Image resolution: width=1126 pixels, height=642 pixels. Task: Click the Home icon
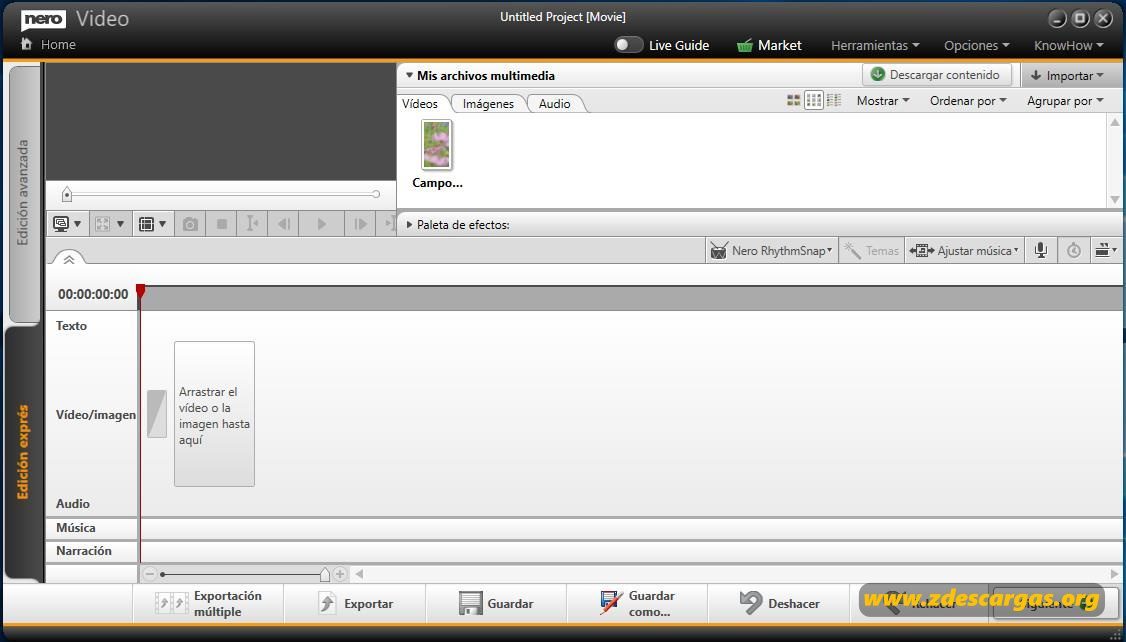(x=27, y=44)
